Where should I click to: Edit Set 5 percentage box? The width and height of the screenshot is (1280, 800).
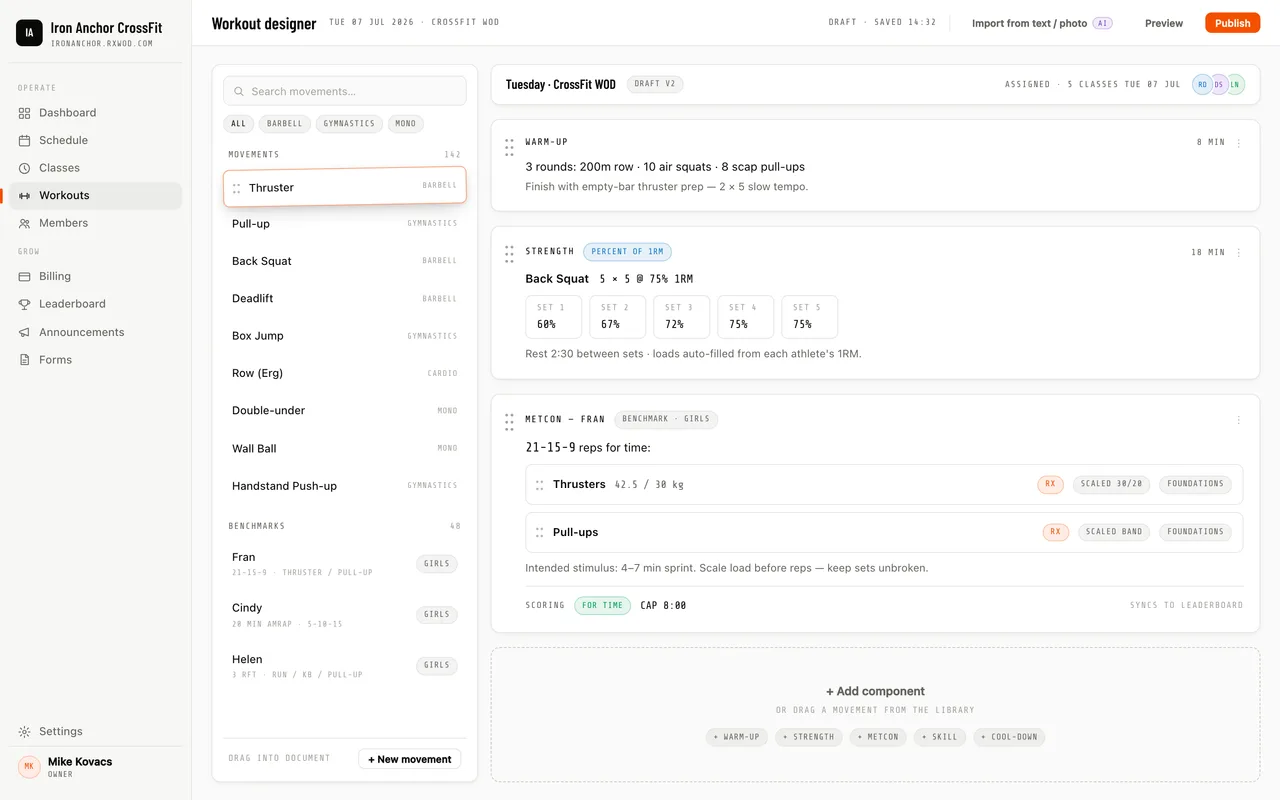(x=810, y=317)
